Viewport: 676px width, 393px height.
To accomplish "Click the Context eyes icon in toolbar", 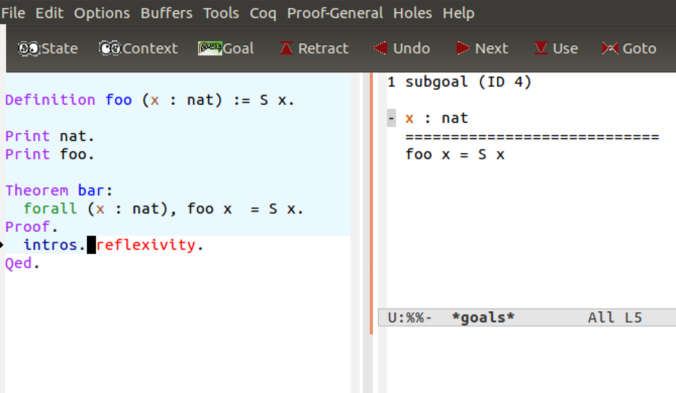I will click(x=110, y=48).
